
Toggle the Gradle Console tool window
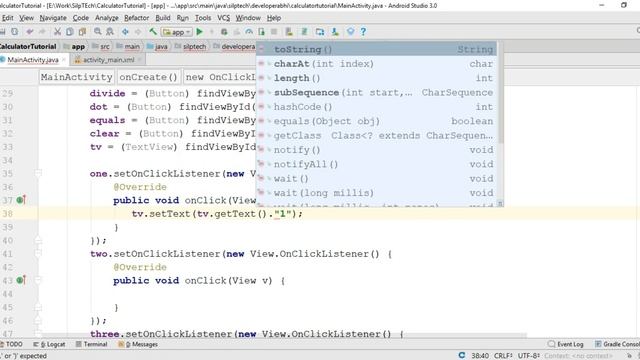coord(617,344)
